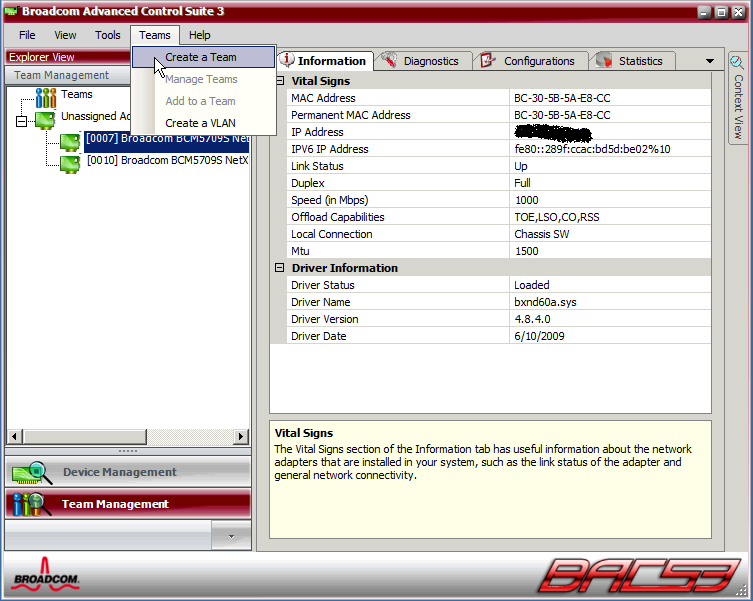The image size is (753, 601).
Task: Open the tab overflow dropdown arrow
Action: pyautogui.click(x=710, y=61)
